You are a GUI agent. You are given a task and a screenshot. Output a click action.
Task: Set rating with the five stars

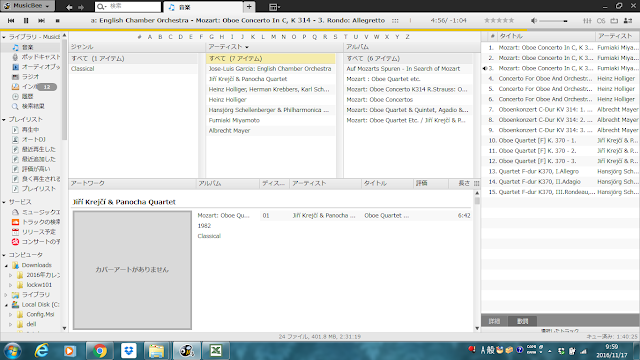tap(499, 20)
